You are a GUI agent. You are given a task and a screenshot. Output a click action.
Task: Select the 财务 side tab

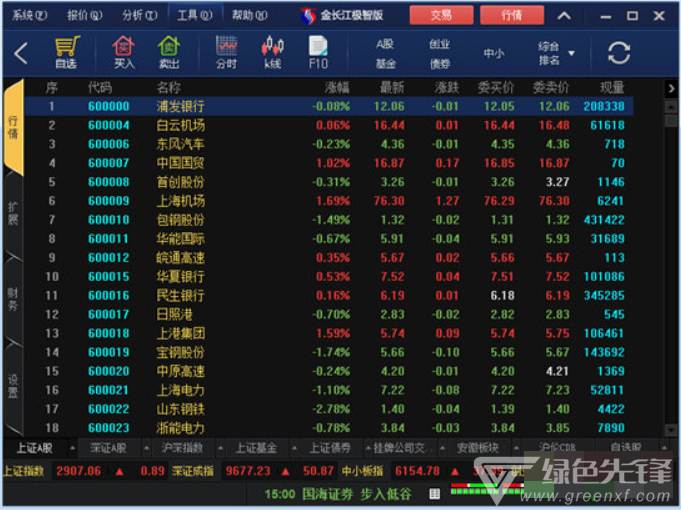coord(13,299)
